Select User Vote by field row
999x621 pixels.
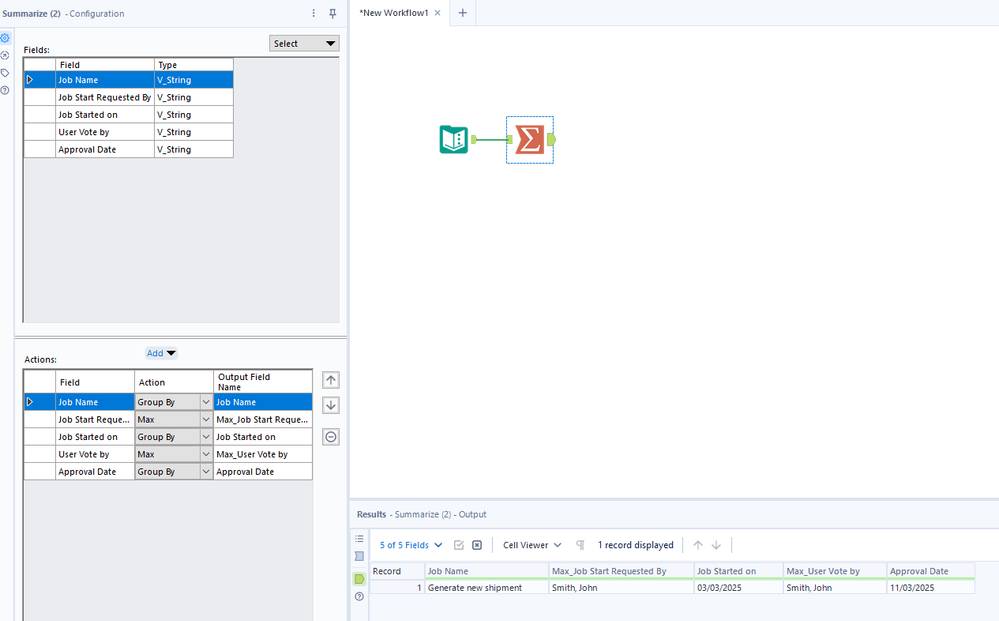coord(129,132)
